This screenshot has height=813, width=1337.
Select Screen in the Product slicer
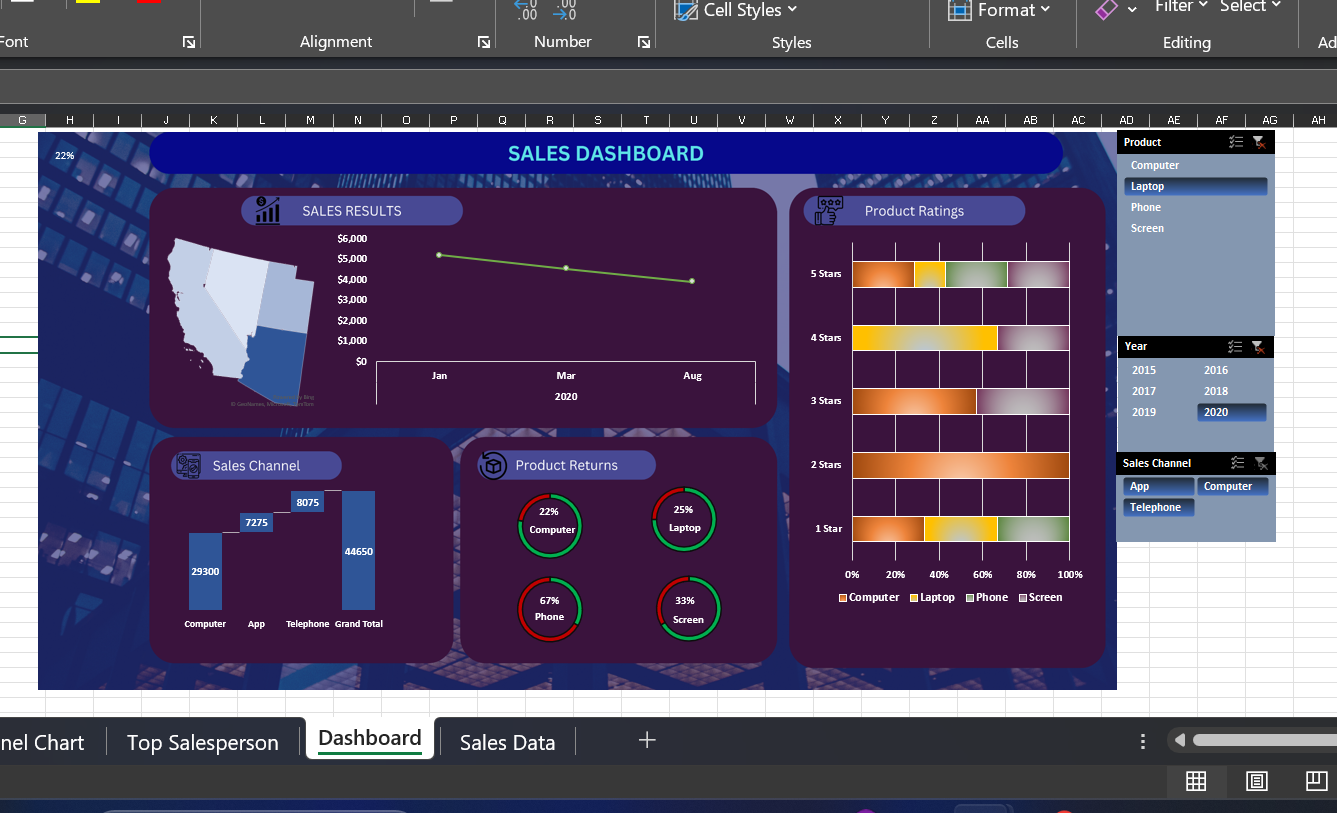(1195, 229)
